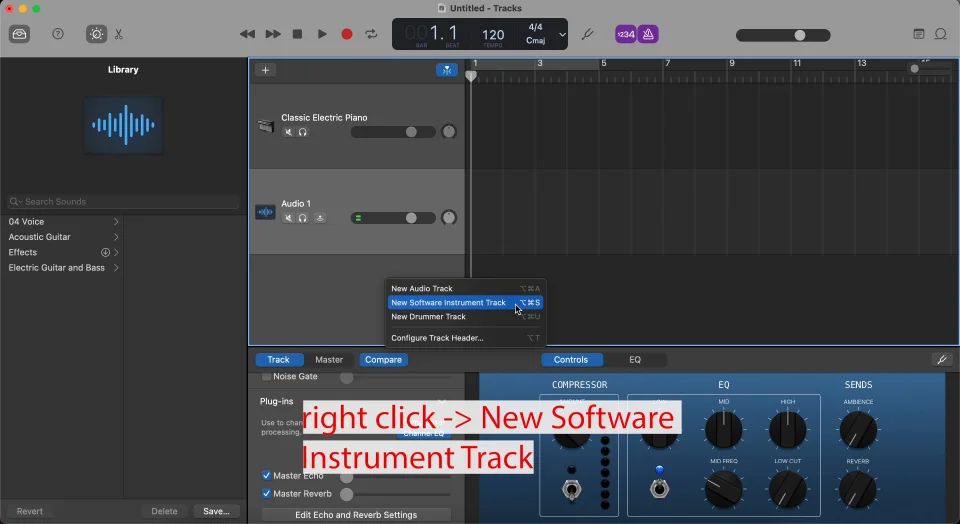Click the Revert button
Screen dimensions: 960x524
[29, 511]
